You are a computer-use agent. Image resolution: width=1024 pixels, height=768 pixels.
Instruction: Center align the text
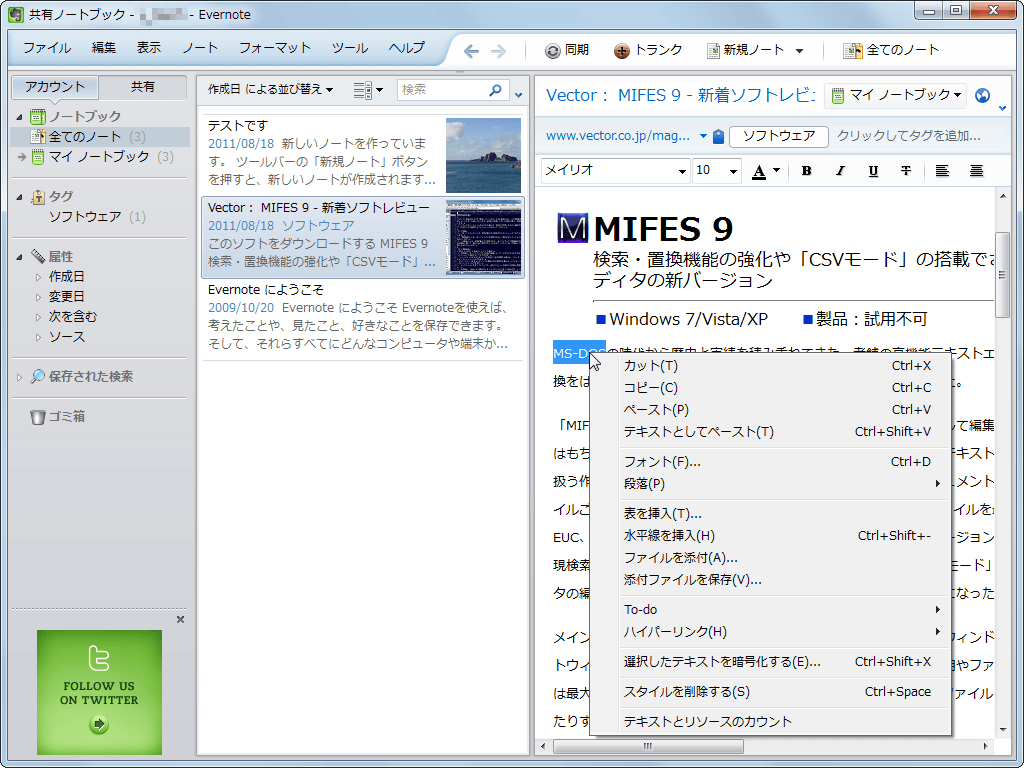point(976,171)
